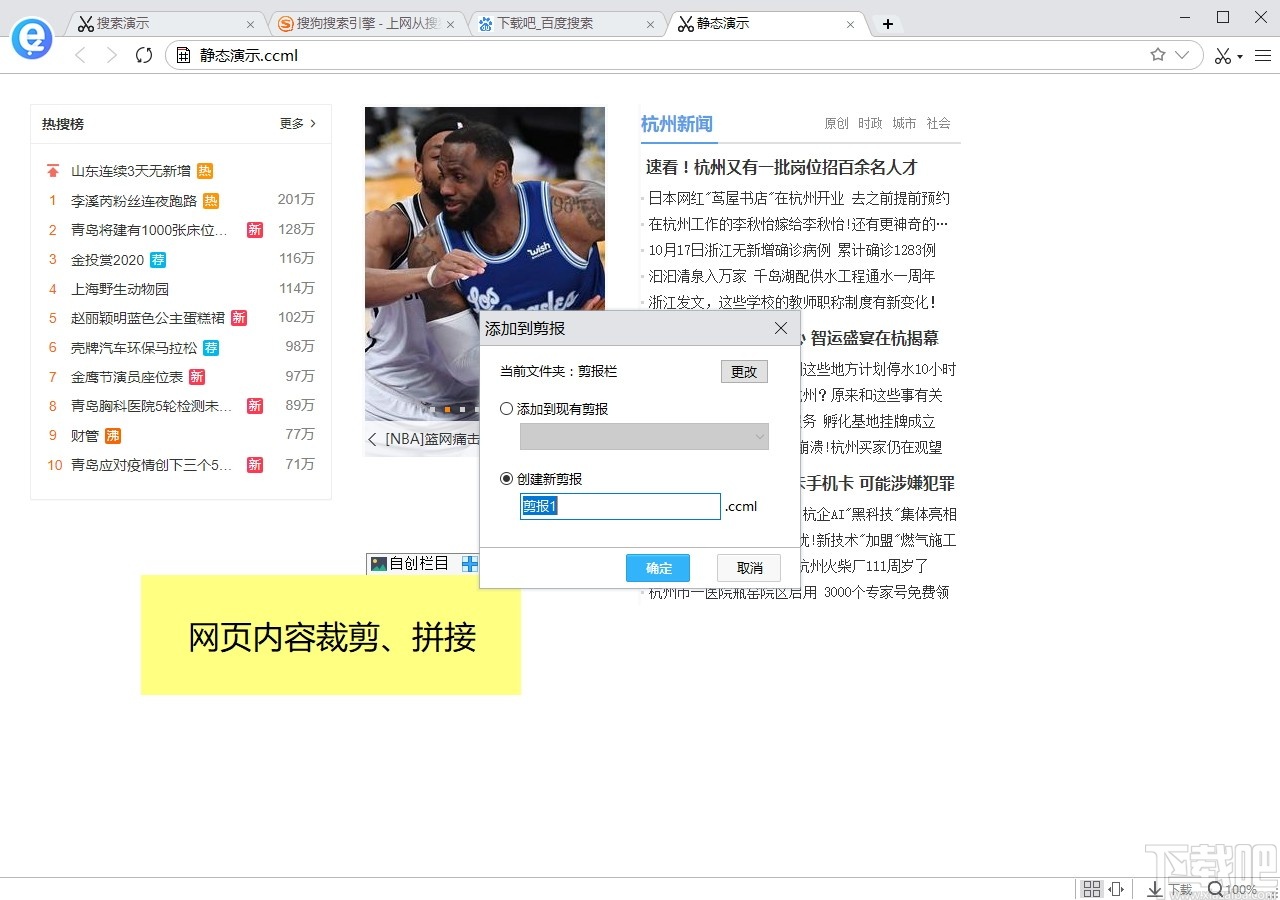Image resolution: width=1280 pixels, height=900 pixels.
Task: Click the refresh page icon
Action: coord(143,56)
